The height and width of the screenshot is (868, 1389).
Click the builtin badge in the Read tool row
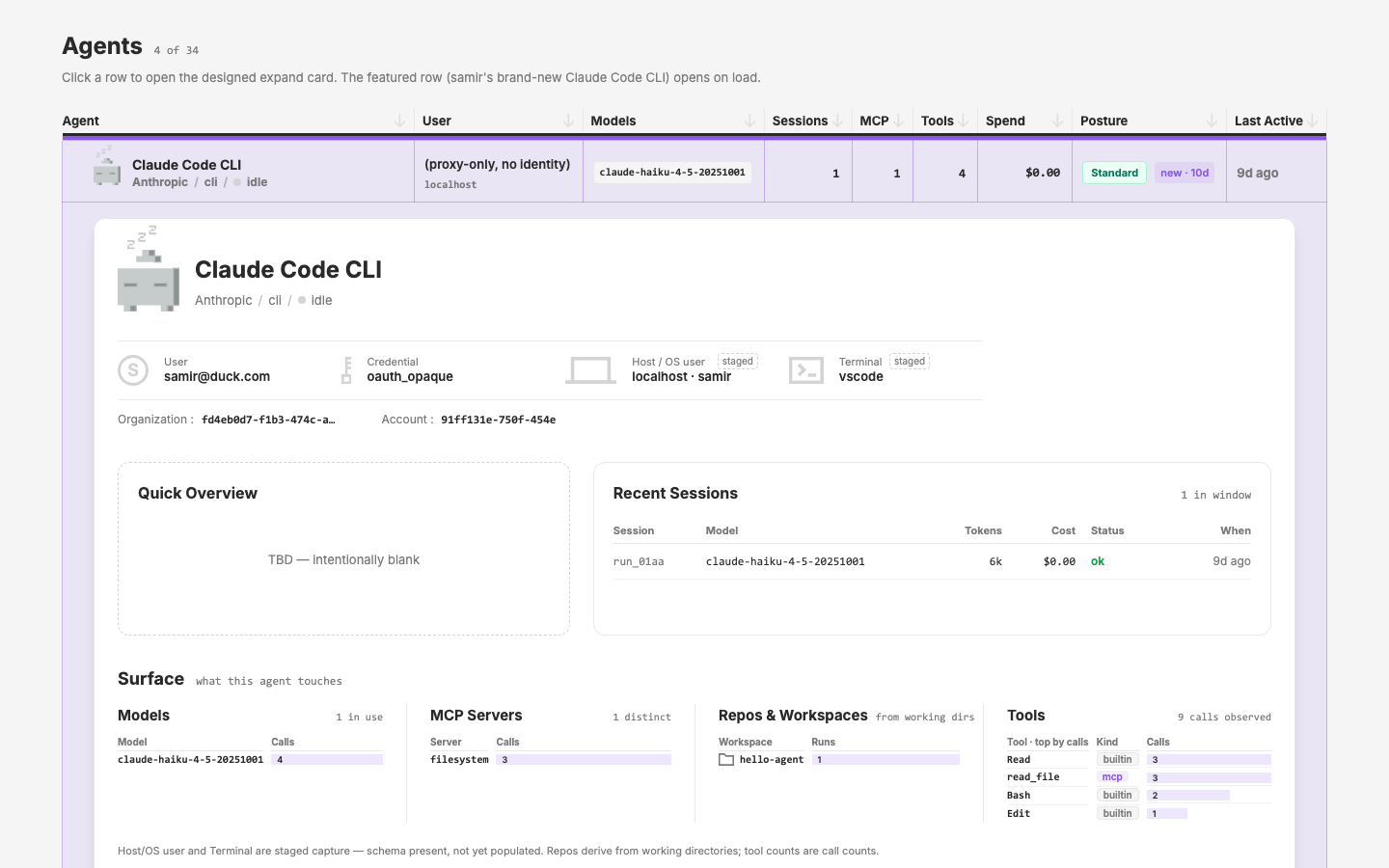click(x=1117, y=760)
